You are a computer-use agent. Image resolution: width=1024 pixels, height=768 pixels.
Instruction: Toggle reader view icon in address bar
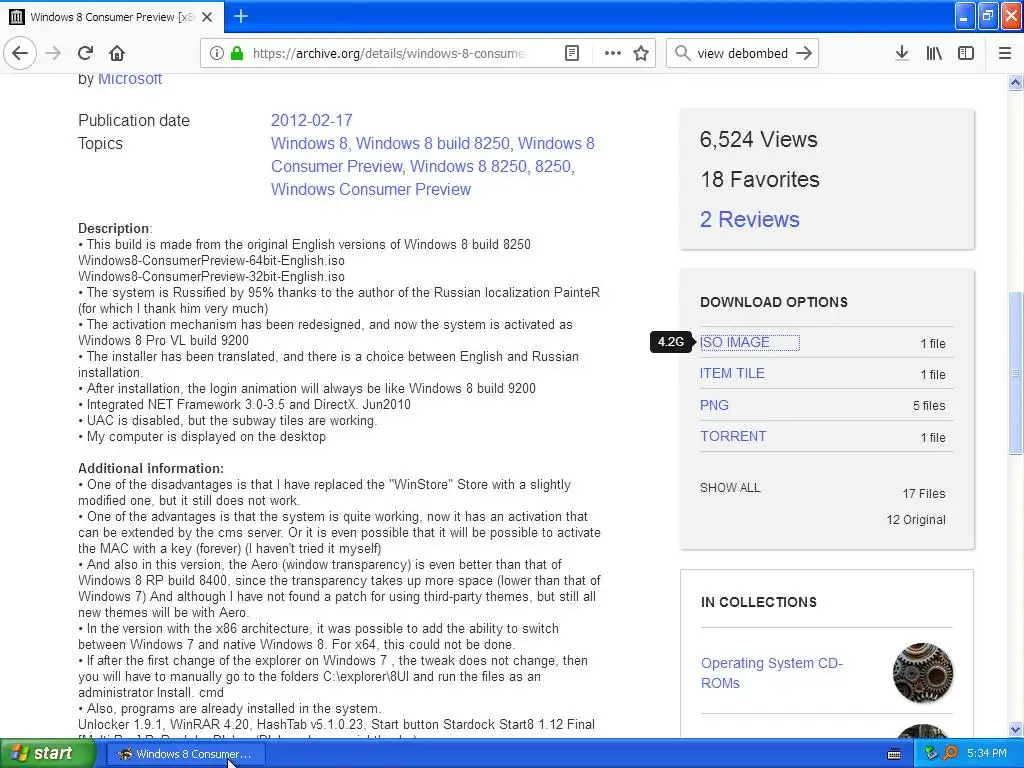pyautogui.click(x=571, y=53)
